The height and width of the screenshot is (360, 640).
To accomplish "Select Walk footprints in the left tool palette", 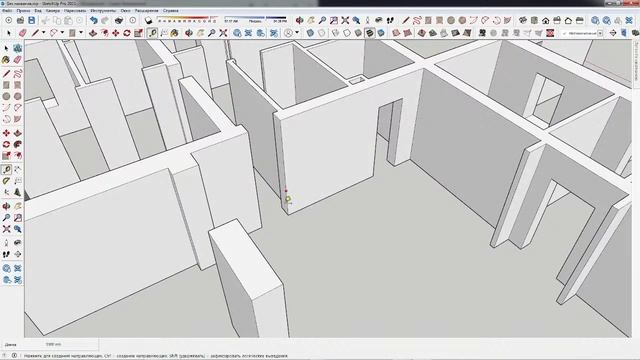I will [x=6, y=254].
